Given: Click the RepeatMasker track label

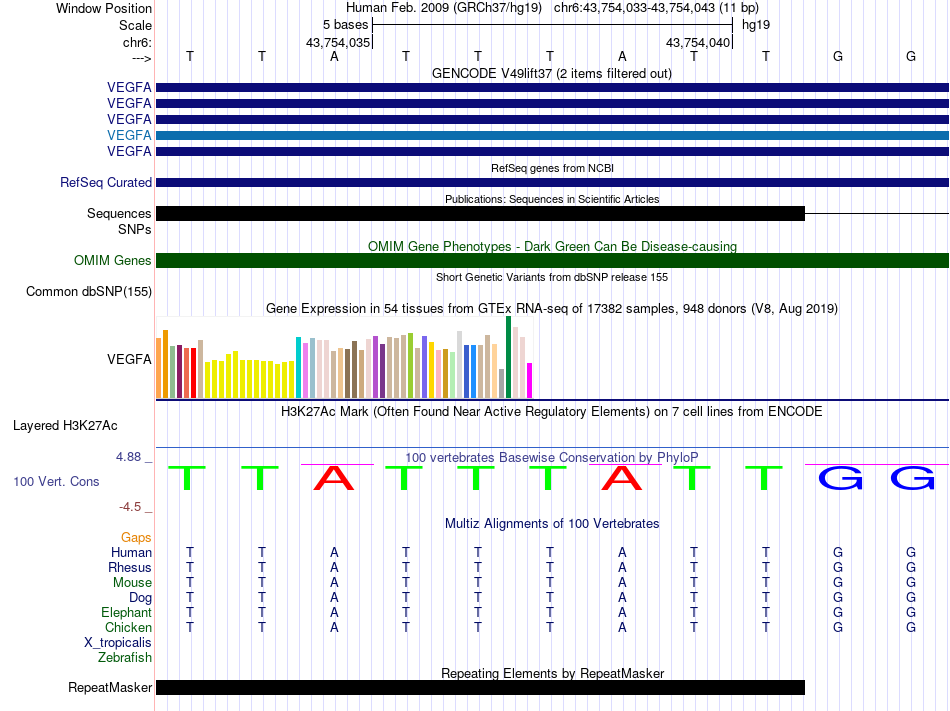Looking at the screenshot, I should [x=110, y=687].
